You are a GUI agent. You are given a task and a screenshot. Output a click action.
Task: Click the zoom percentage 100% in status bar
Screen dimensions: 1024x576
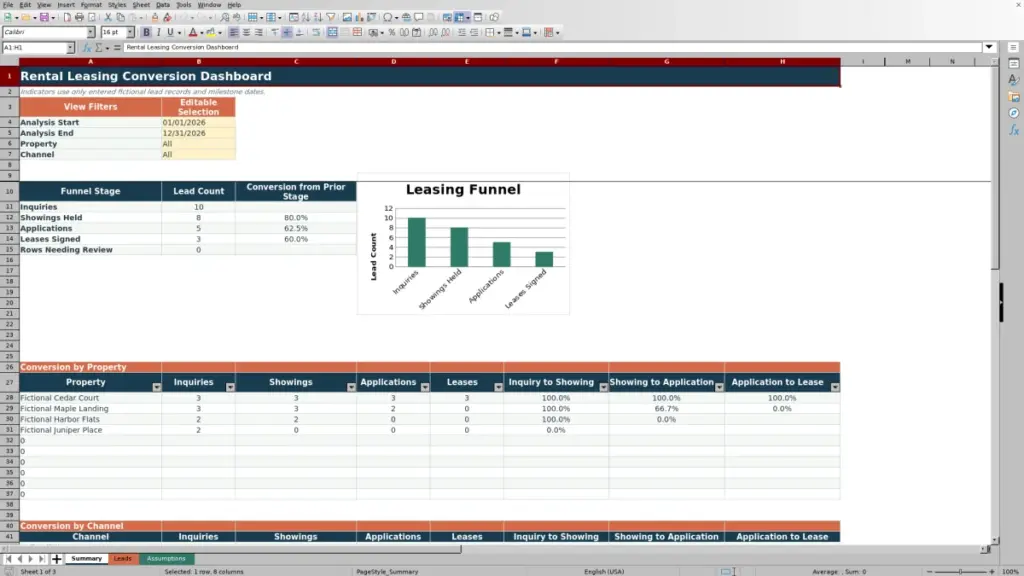1010,571
